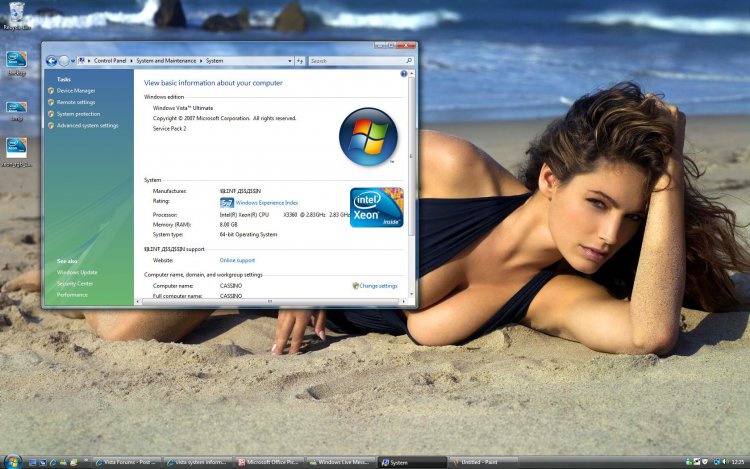750x469 pixels.
Task: Switch to Microsoft Office Pic taskbar button
Action: [269, 462]
